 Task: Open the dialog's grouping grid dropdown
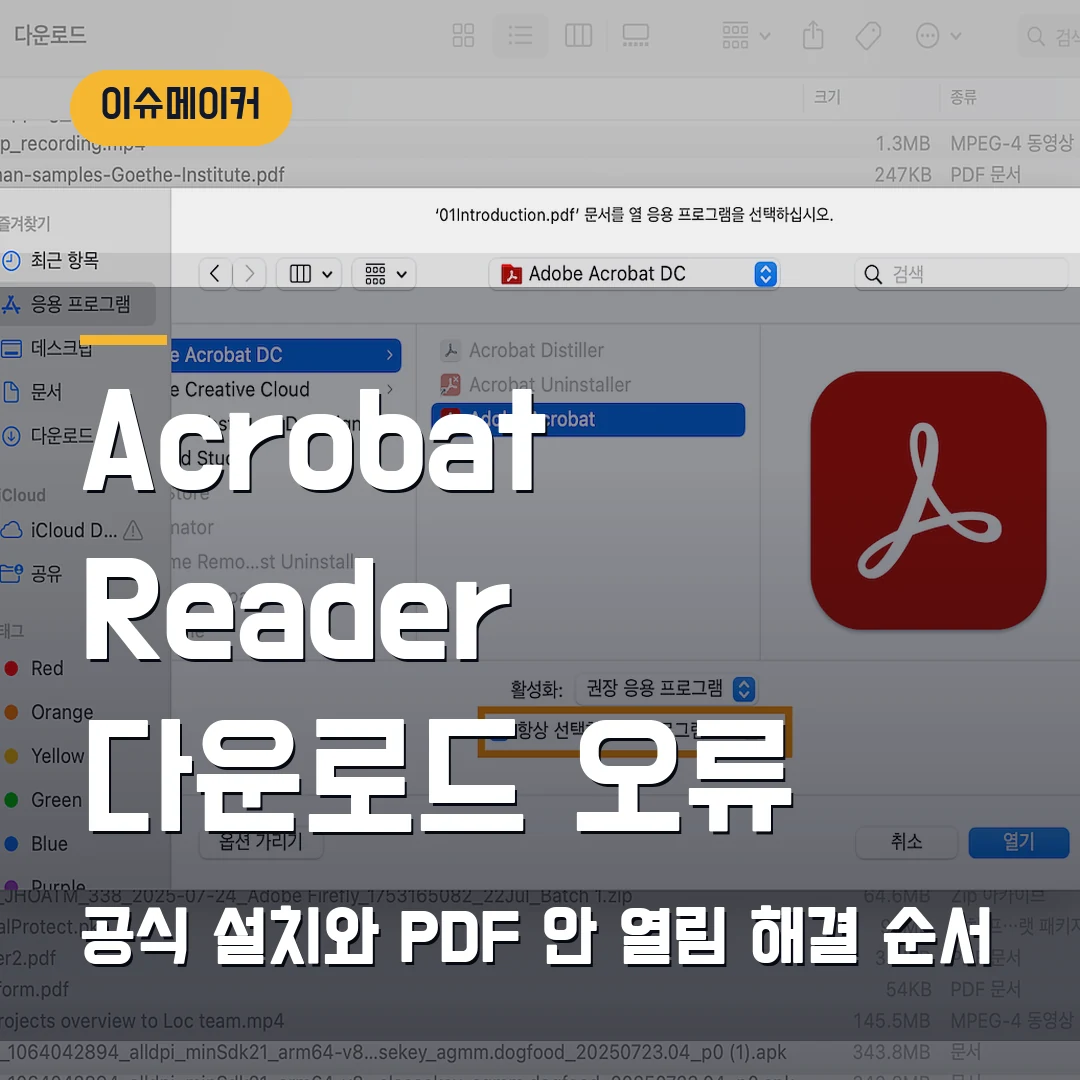pos(384,274)
